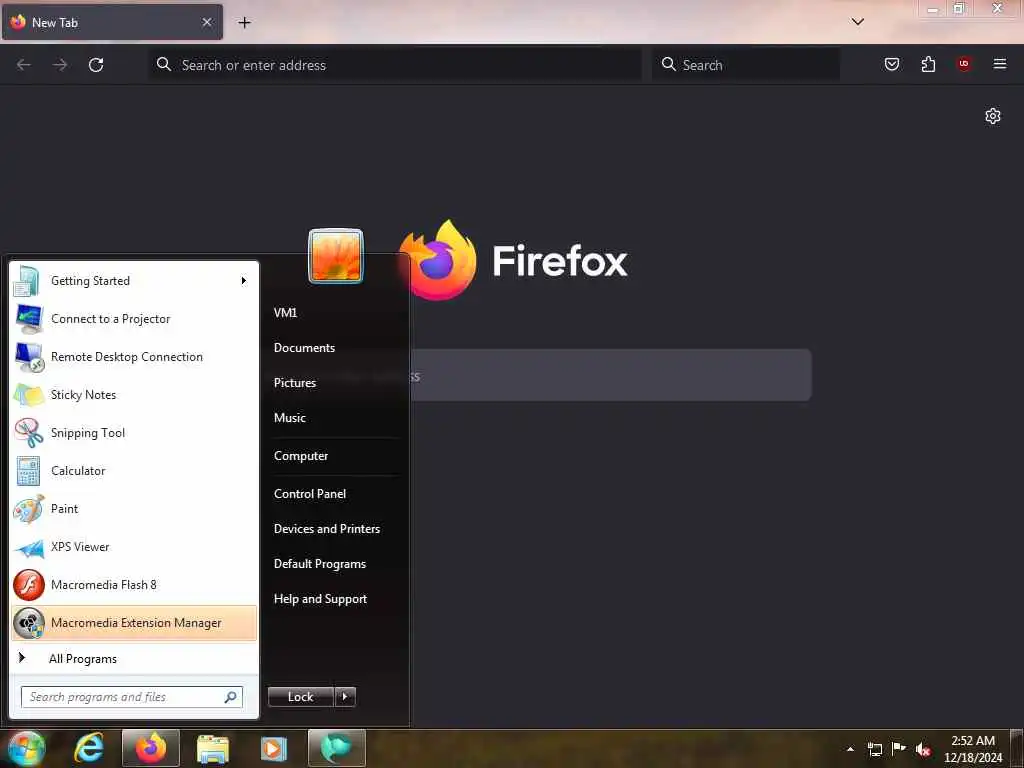Open Pictures from the Start menu
The height and width of the screenshot is (768, 1024).
tap(295, 383)
